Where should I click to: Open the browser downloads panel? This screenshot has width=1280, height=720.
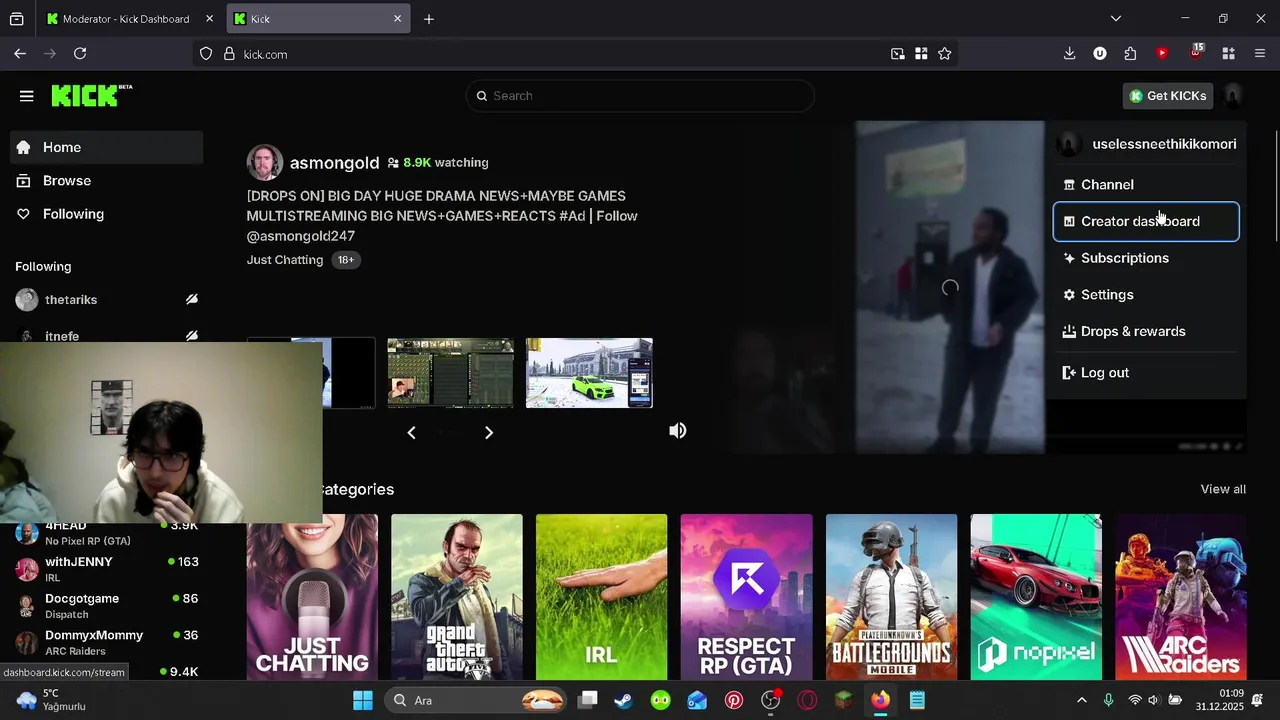1069,54
